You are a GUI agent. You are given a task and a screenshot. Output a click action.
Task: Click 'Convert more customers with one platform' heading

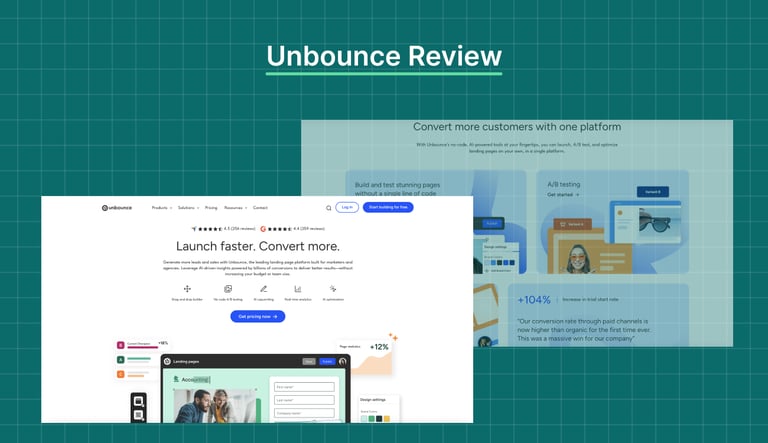pos(517,127)
